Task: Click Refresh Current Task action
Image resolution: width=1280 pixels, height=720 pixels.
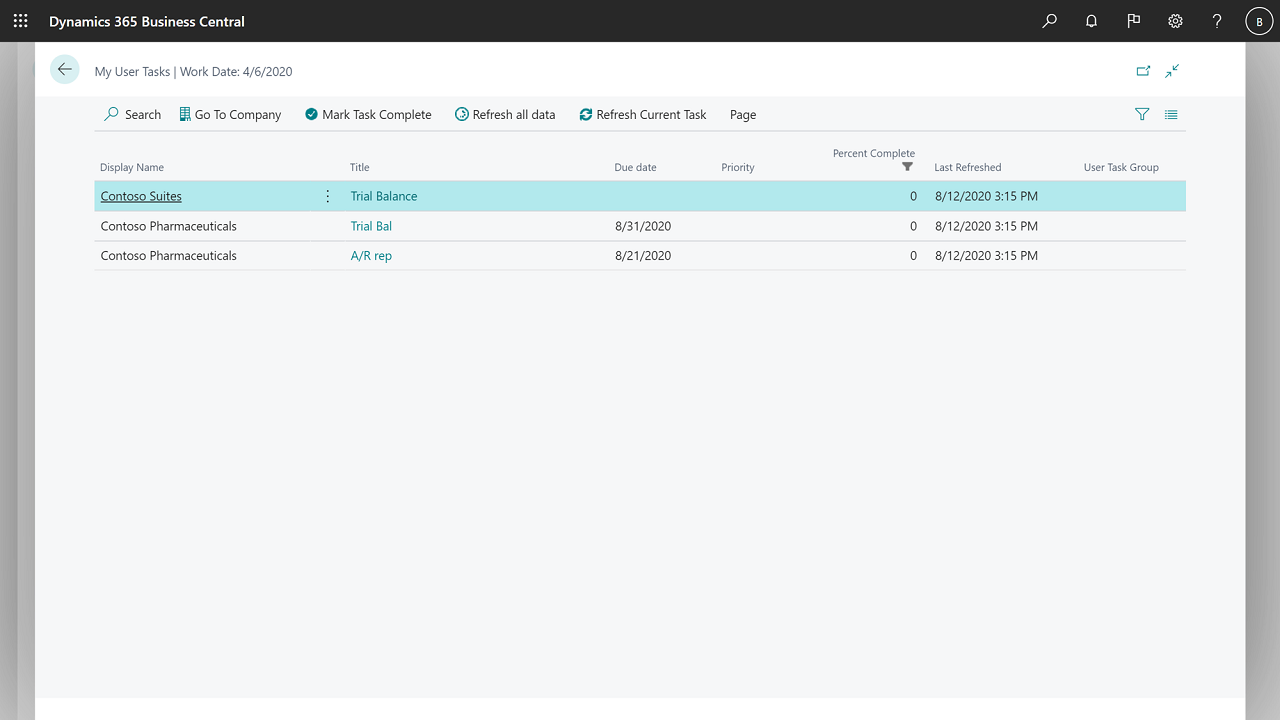Action: click(x=642, y=114)
